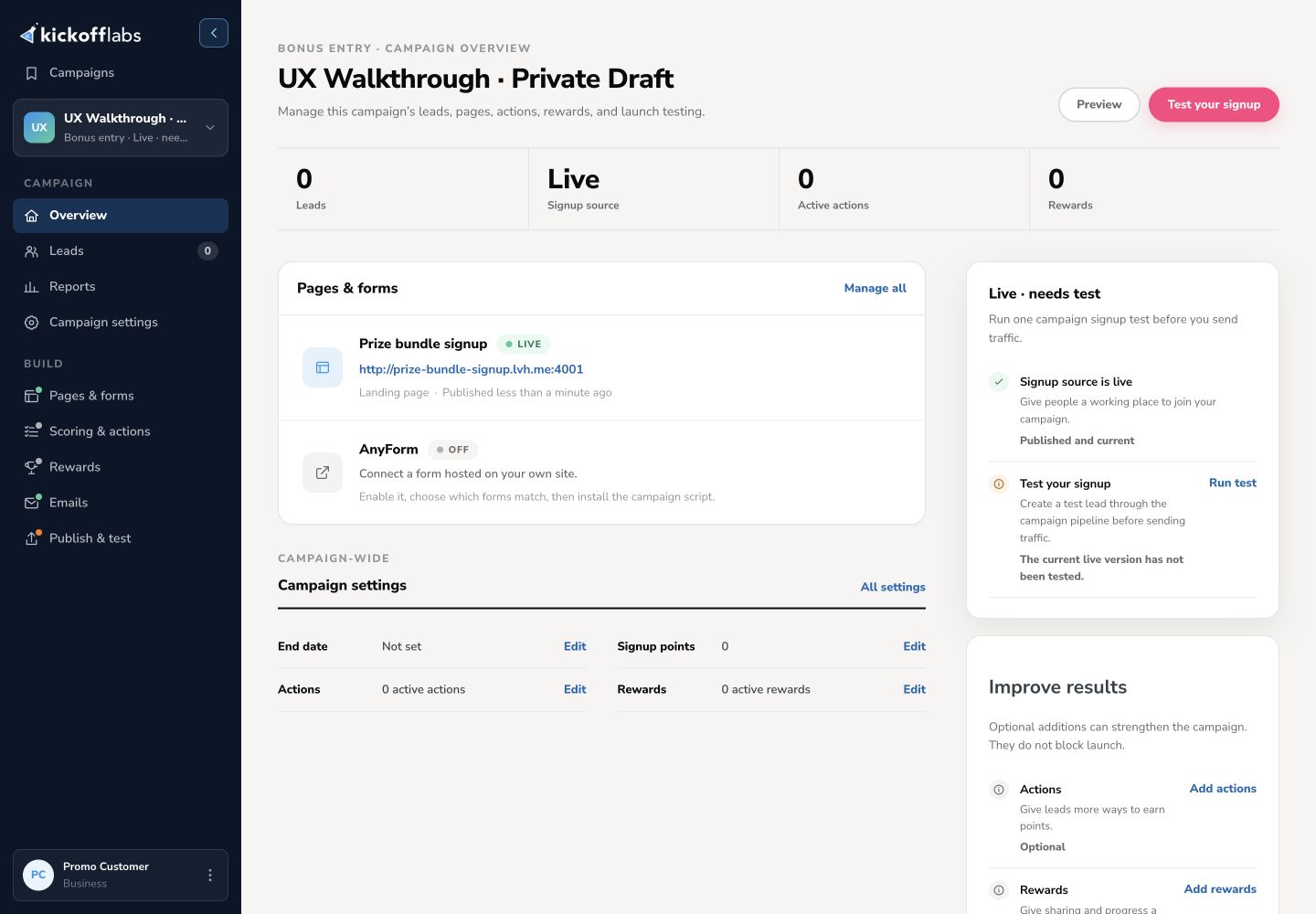Edit the Signup points setting

pyautogui.click(x=915, y=646)
